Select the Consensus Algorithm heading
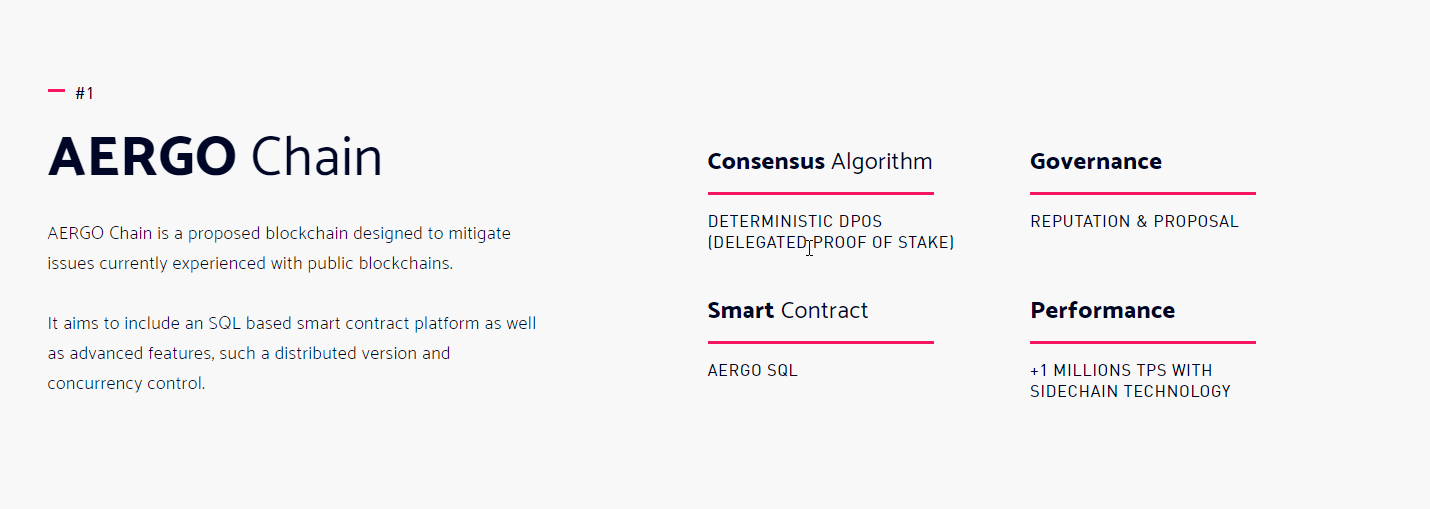1430x509 pixels. coord(819,161)
